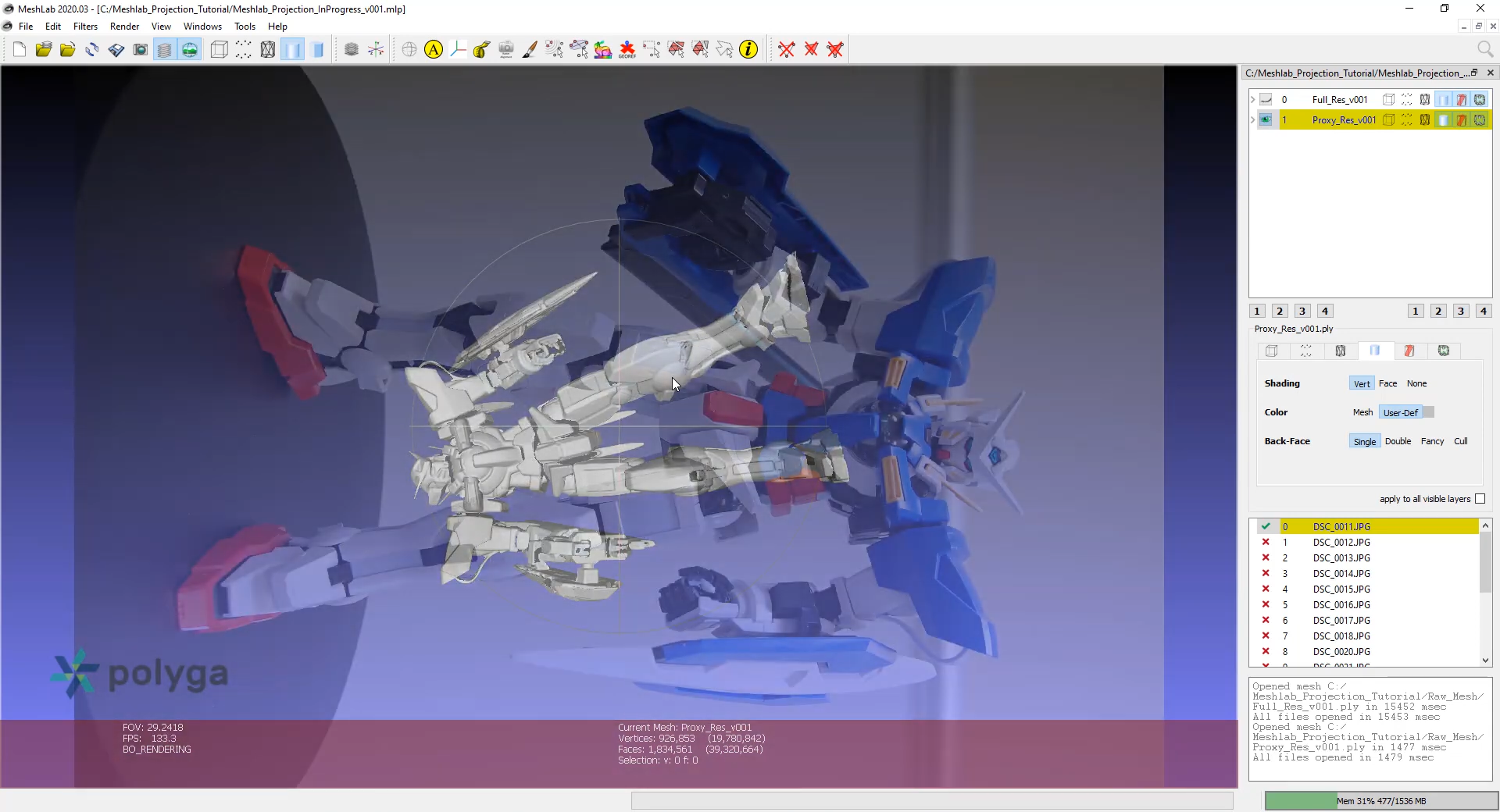Click the Trackball globe icon
1500x812 pixels.
[x=409, y=50]
